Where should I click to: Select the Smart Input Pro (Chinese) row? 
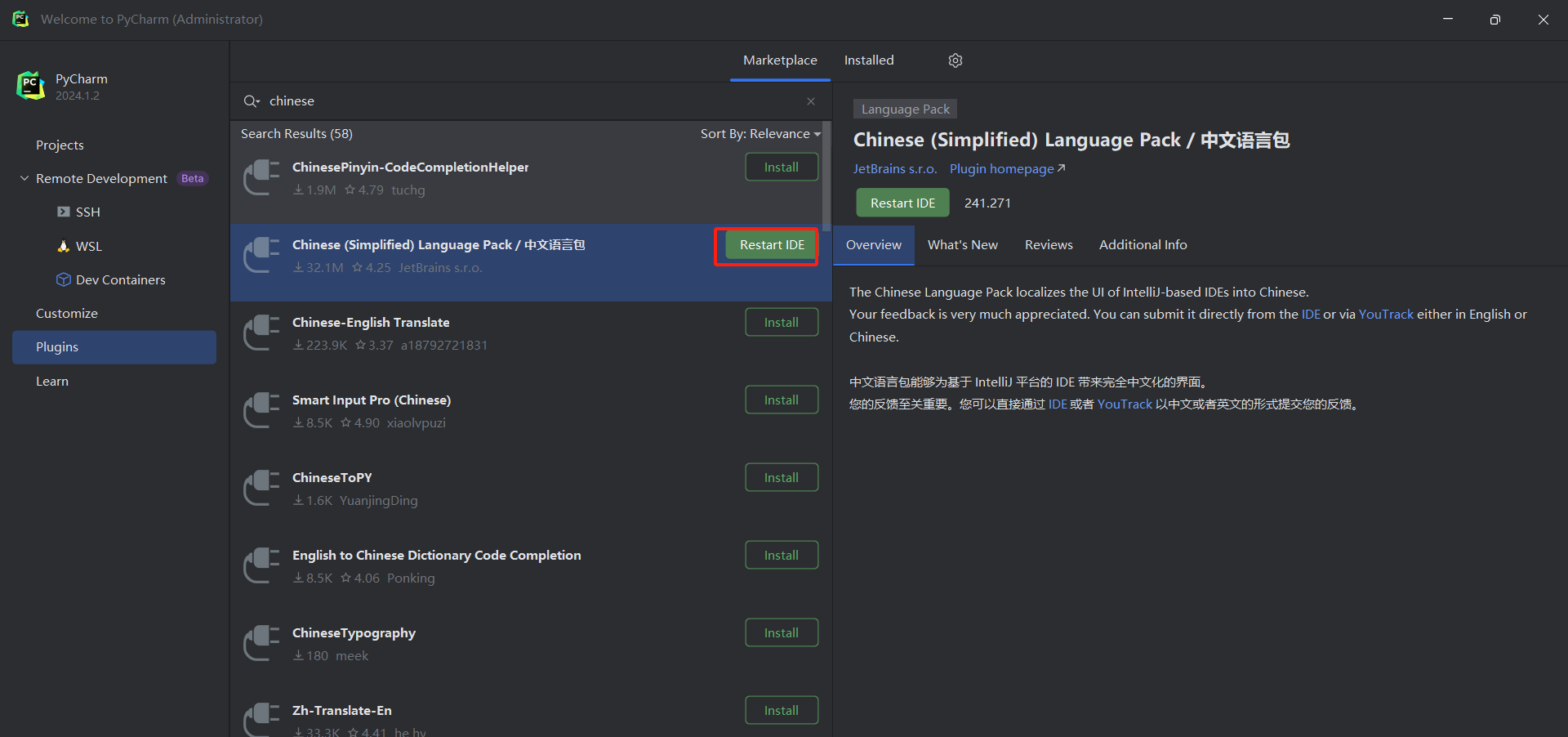point(531,418)
